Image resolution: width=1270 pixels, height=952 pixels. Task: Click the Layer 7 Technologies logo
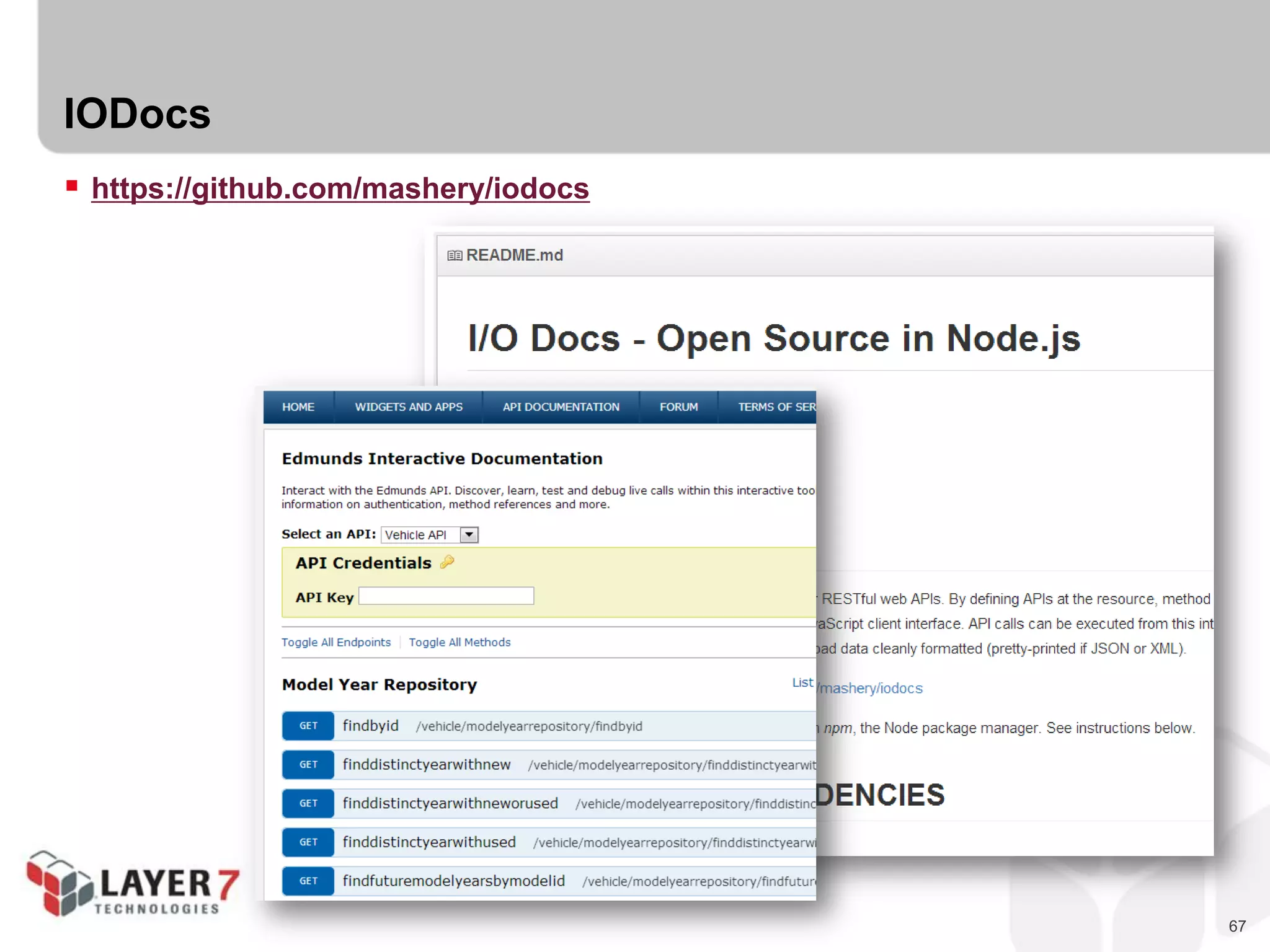(x=133, y=883)
